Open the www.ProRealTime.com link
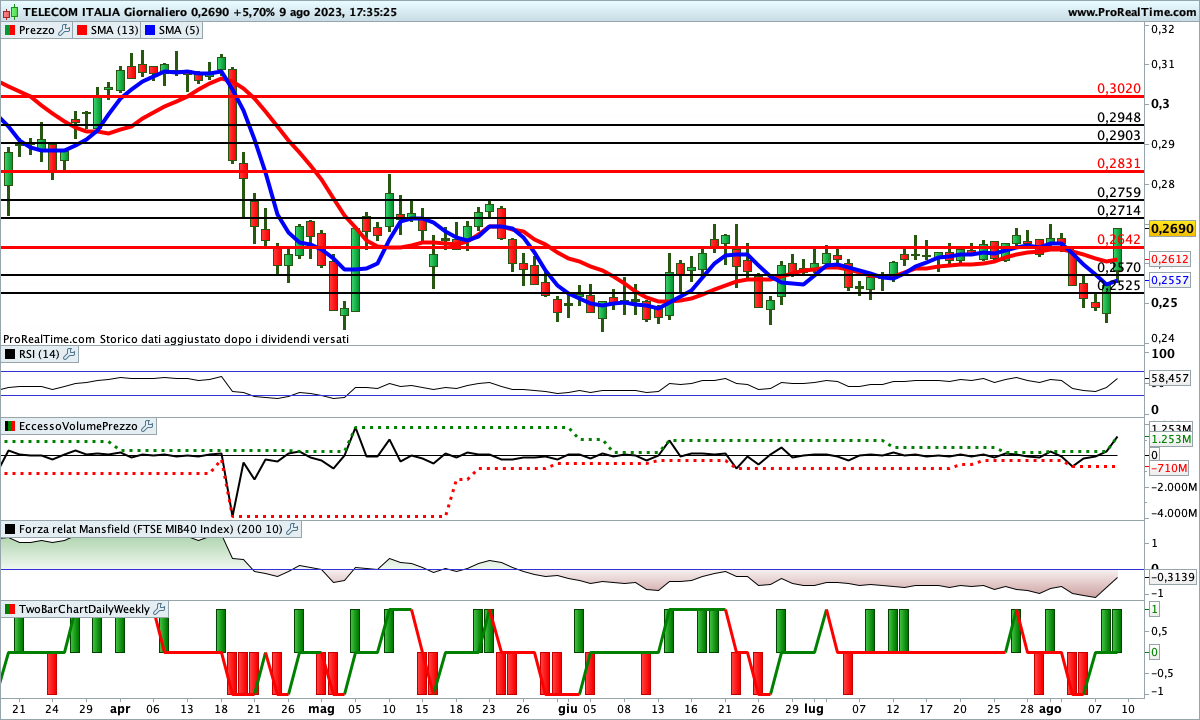 click(x=1132, y=12)
